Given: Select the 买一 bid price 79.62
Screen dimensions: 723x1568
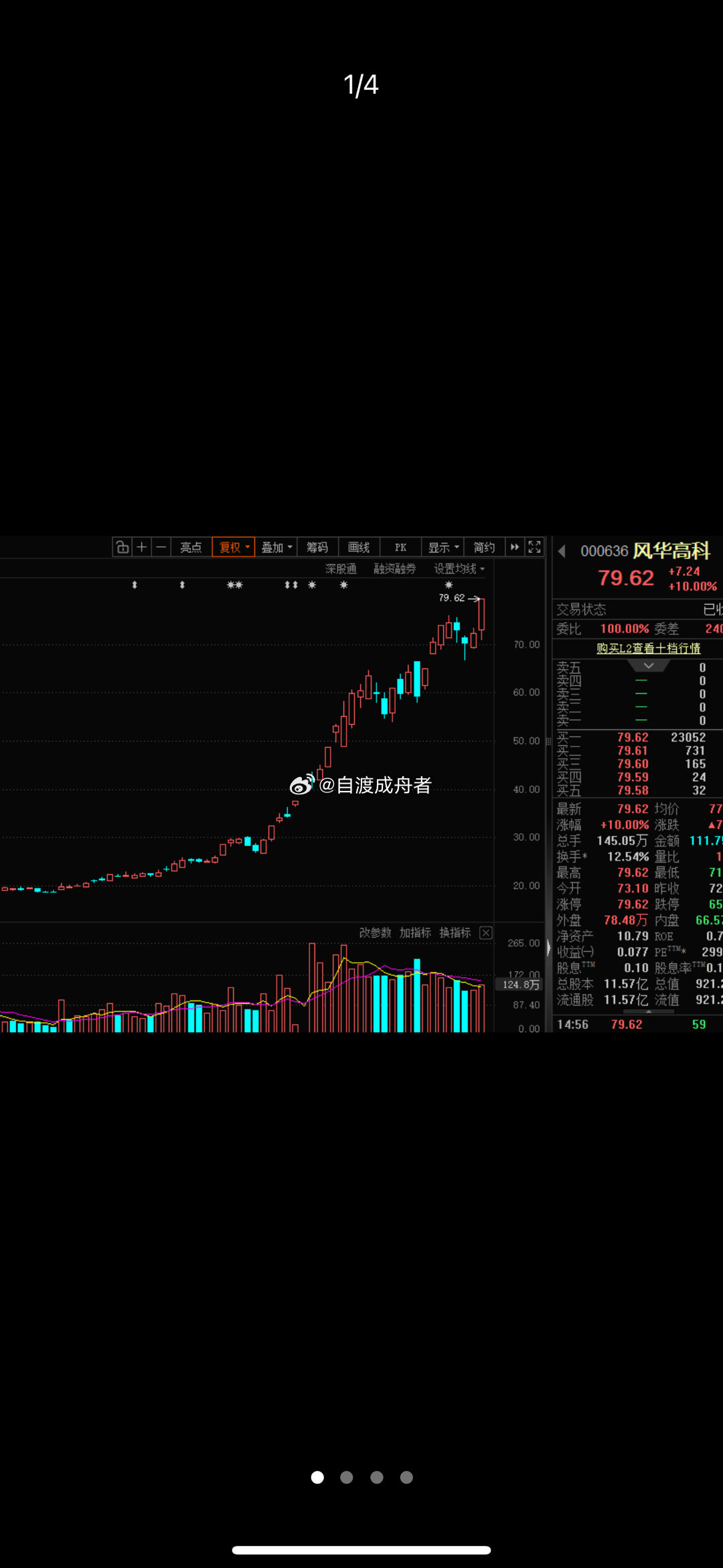Looking at the screenshot, I should (633, 737).
